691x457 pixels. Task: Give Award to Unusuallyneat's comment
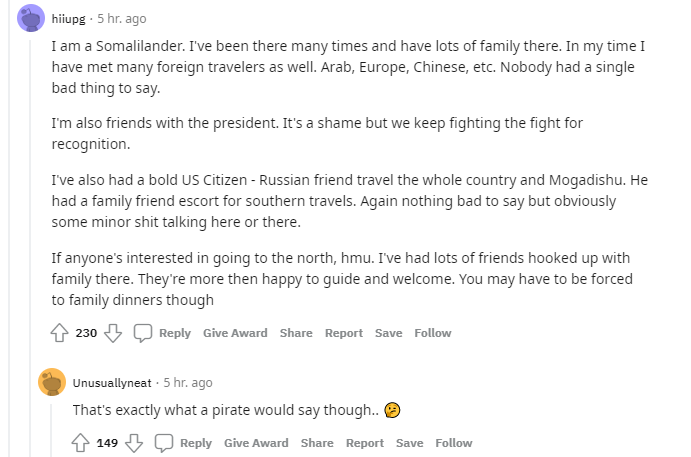click(256, 443)
